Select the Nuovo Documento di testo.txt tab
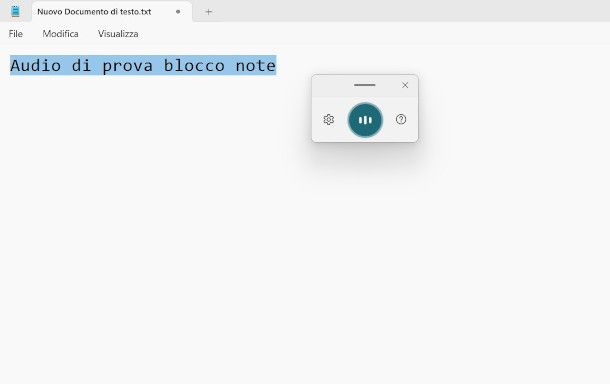Viewport: 610px width, 384px height. tap(112, 12)
